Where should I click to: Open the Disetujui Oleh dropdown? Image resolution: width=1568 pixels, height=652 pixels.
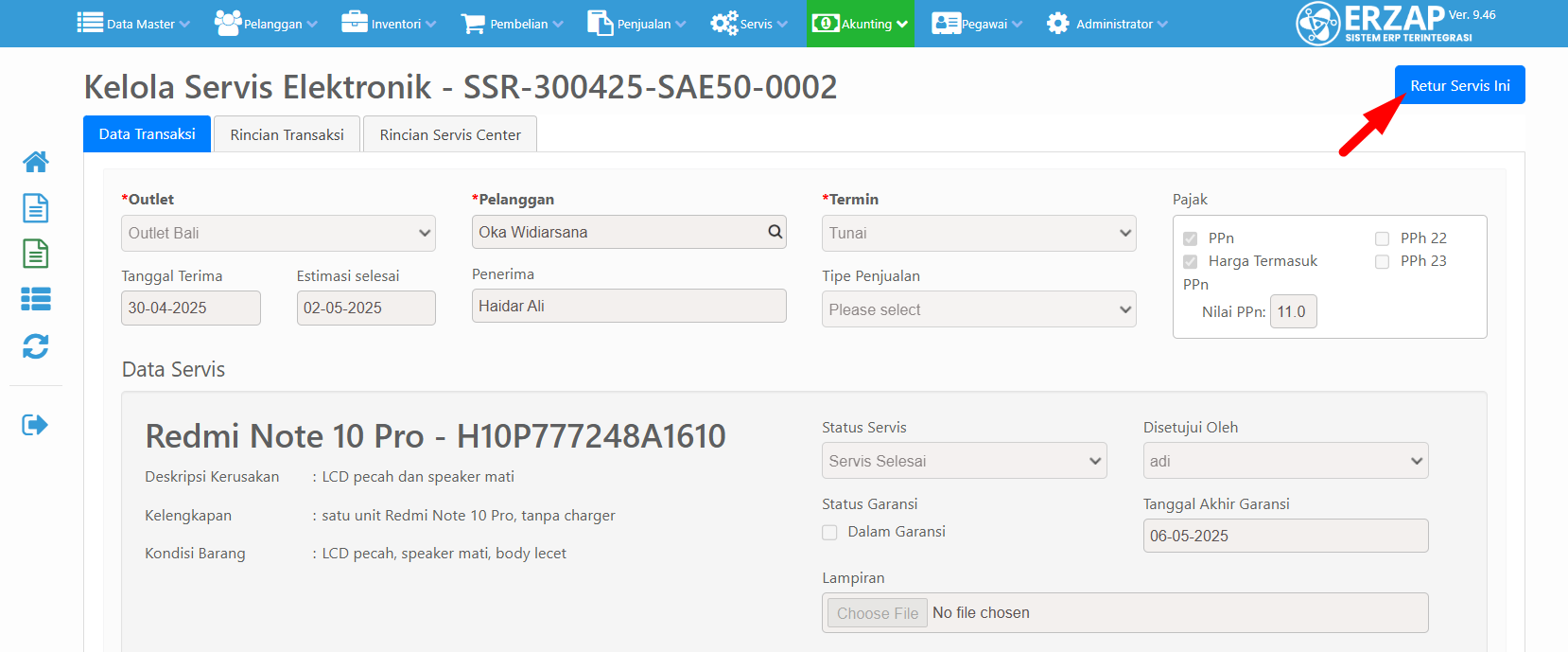(x=1285, y=461)
